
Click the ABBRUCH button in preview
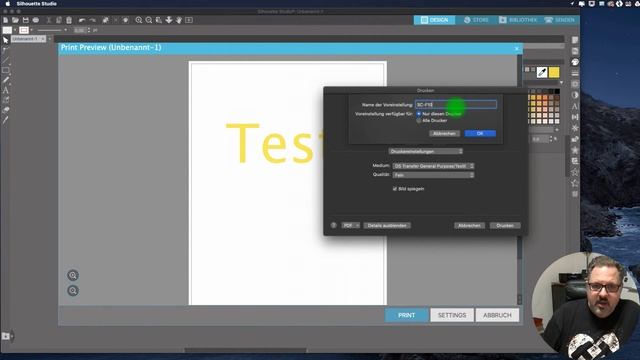[x=497, y=315]
